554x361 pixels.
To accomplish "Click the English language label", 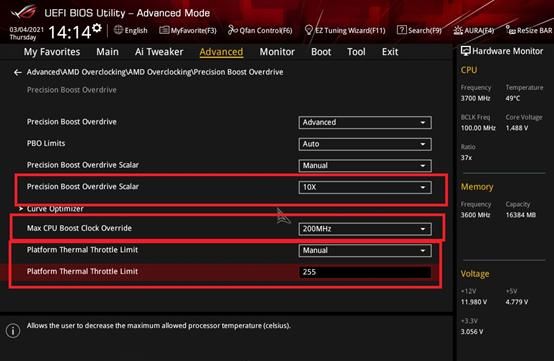I will coord(136,31).
